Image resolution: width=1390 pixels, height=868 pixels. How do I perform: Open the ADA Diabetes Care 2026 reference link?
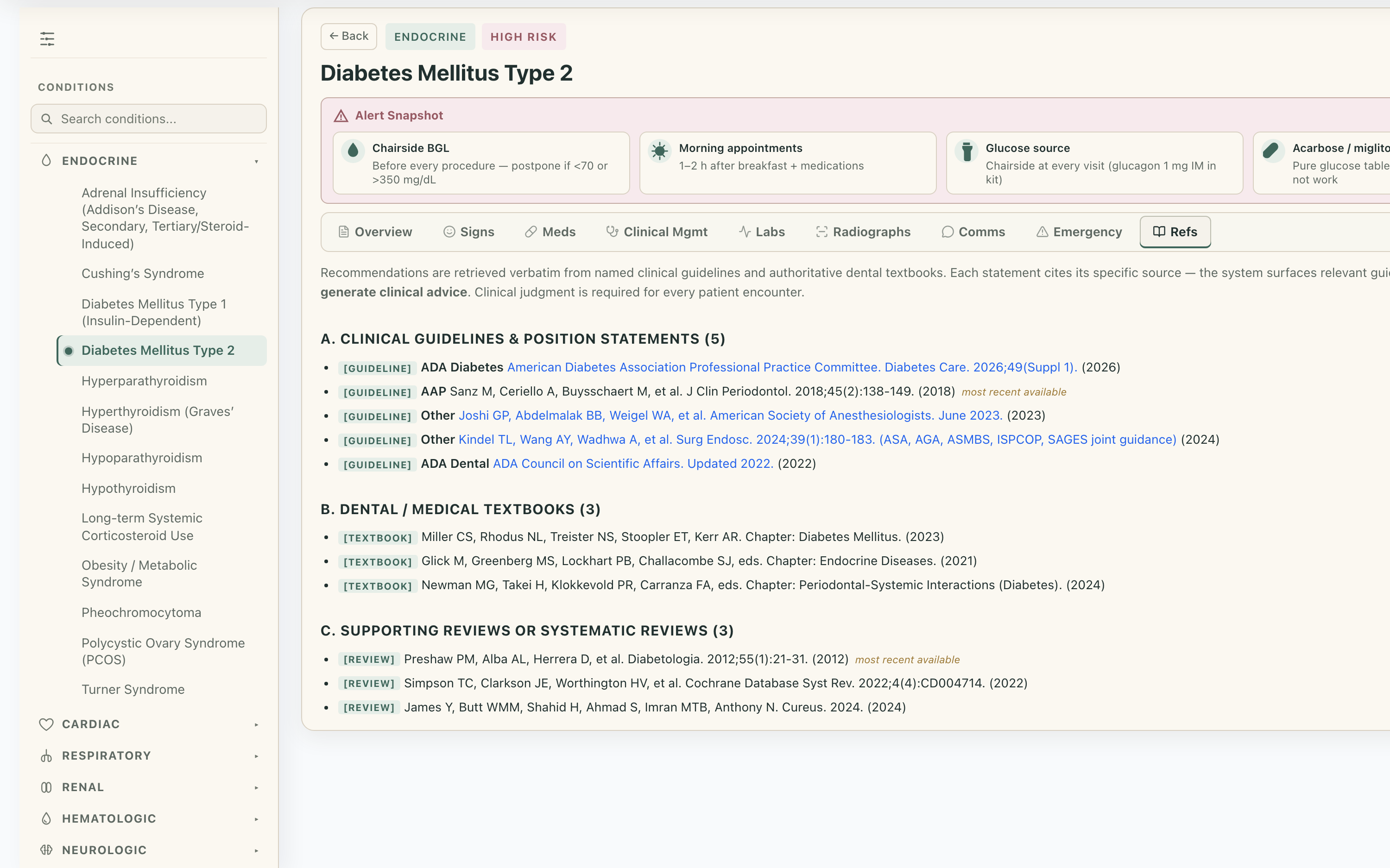coord(792,367)
